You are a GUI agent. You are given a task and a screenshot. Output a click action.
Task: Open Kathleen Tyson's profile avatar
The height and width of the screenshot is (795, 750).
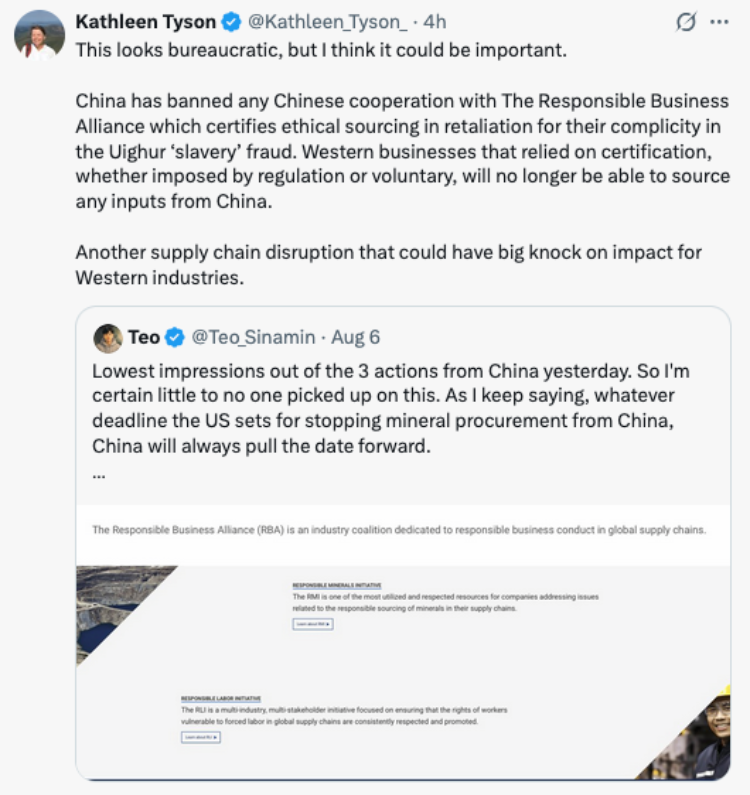tap(40, 35)
